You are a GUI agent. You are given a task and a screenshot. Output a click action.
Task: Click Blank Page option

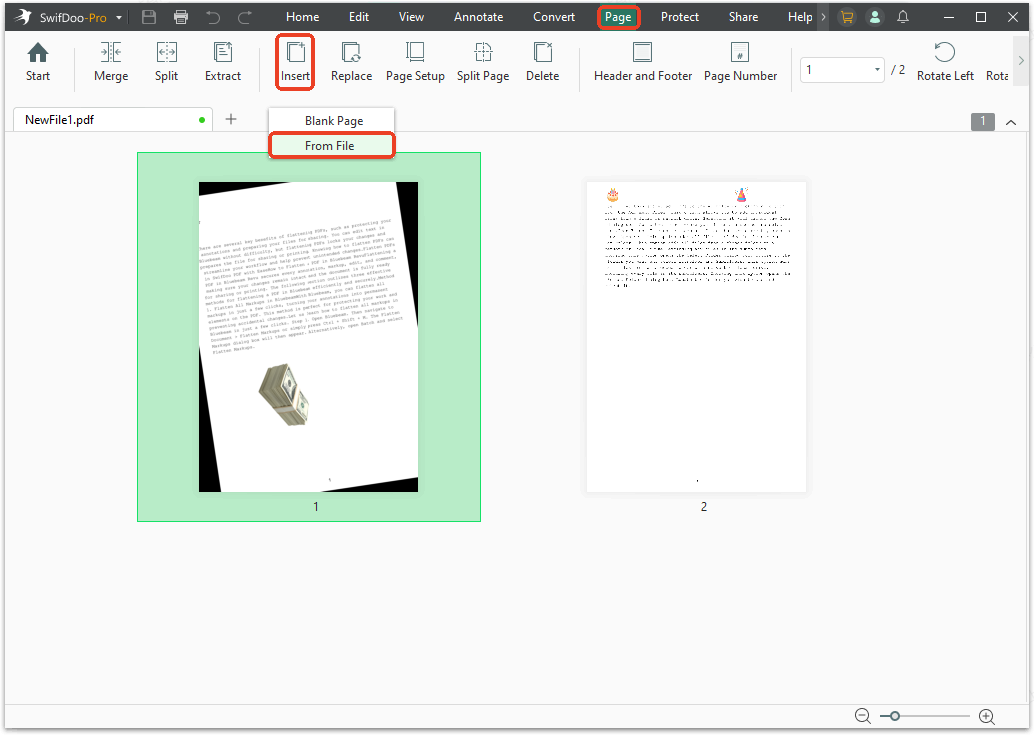pyautogui.click(x=331, y=120)
